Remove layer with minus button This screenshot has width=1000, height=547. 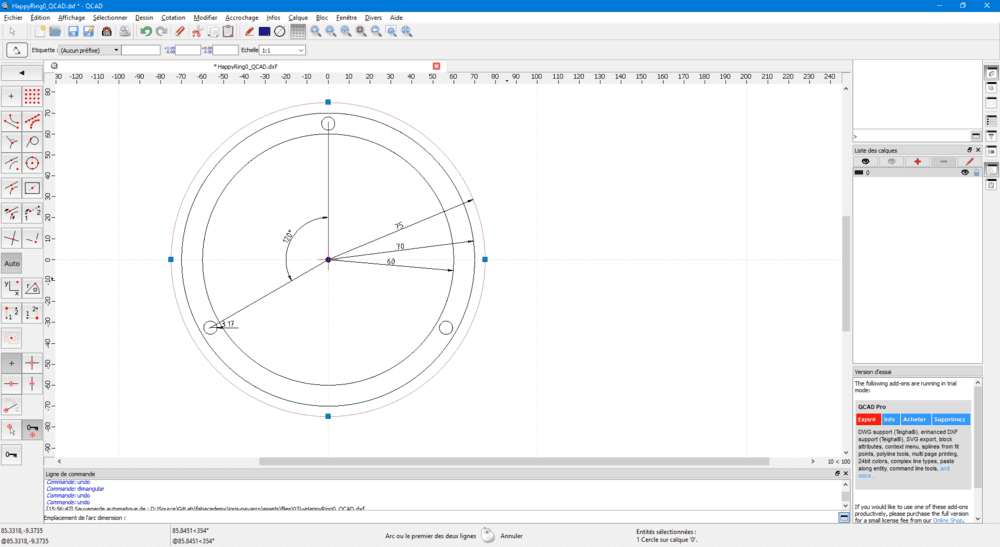(x=943, y=162)
